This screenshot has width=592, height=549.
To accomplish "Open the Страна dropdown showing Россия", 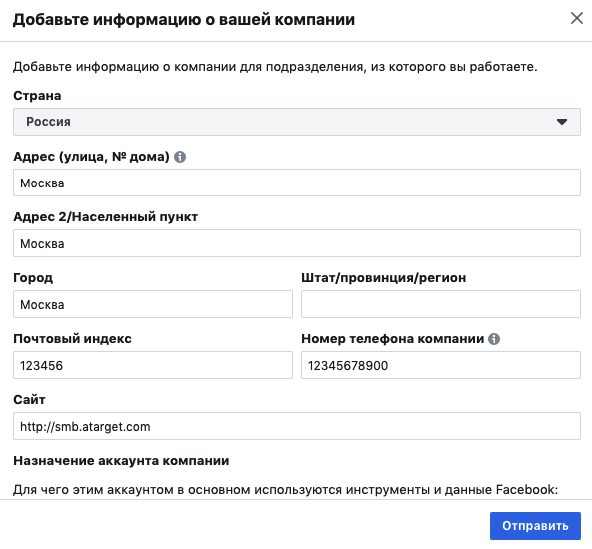I will 297,122.
